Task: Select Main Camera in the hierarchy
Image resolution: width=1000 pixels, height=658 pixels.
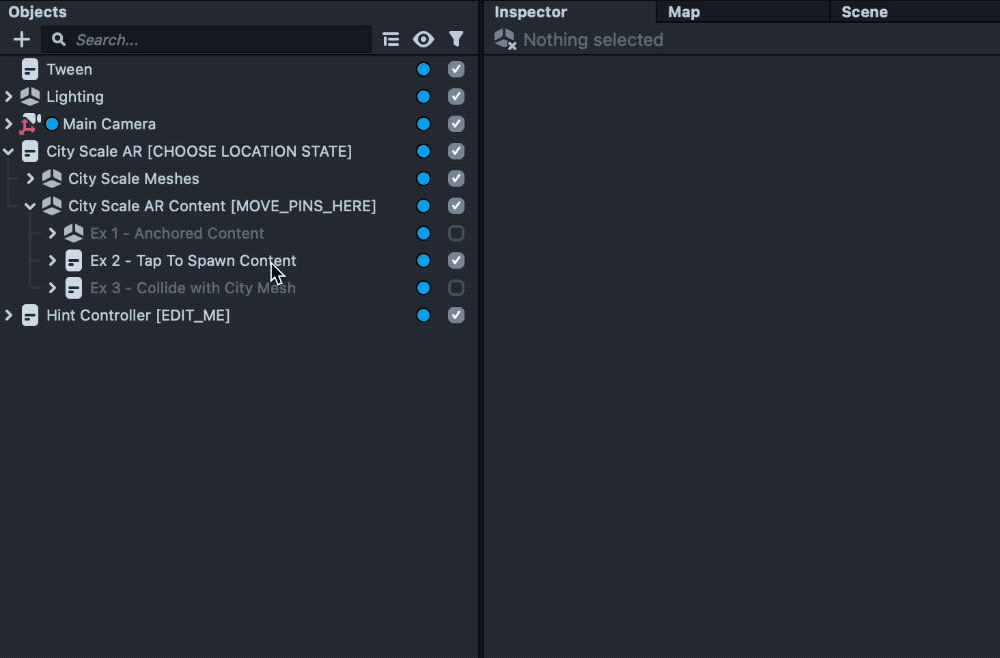Action: (x=110, y=124)
